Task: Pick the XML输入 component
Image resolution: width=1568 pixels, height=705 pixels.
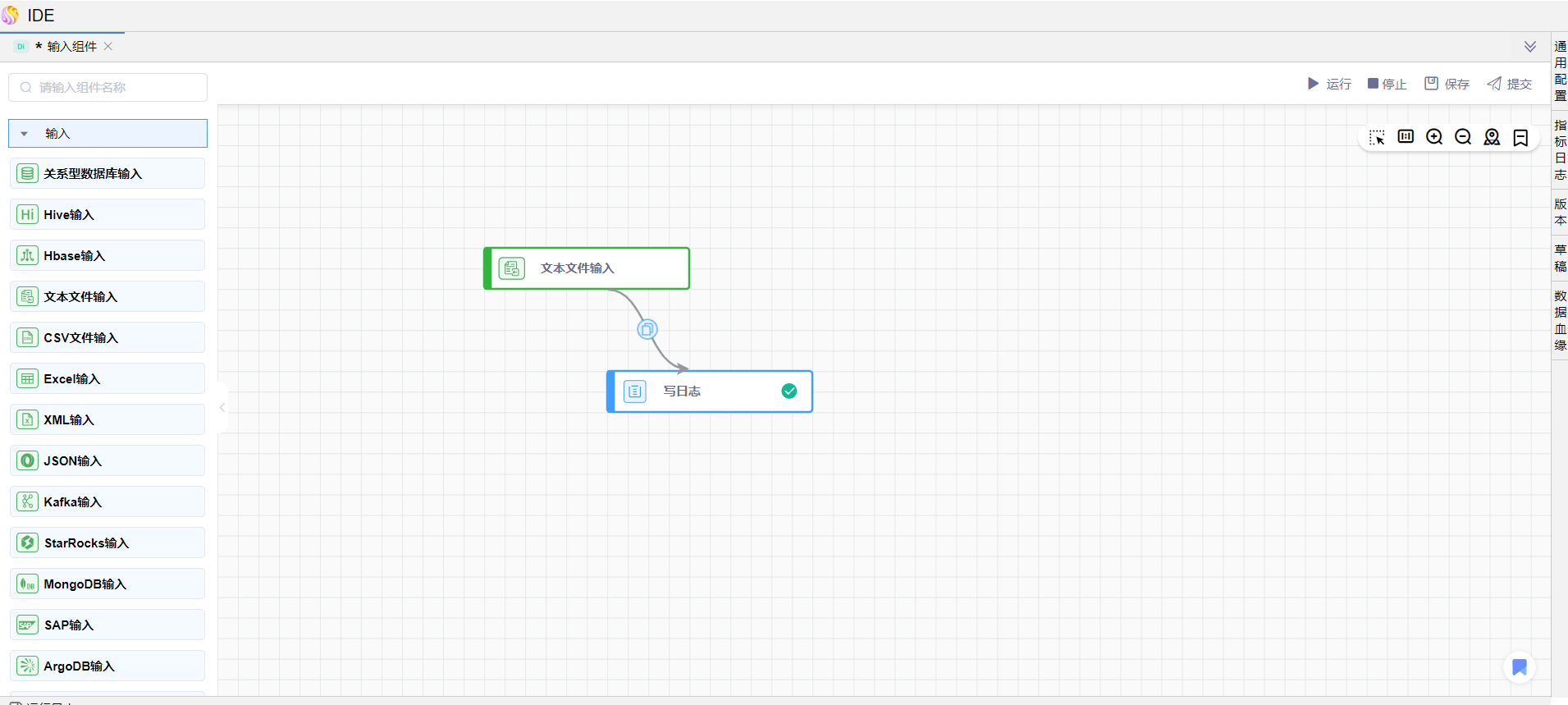Action: pyautogui.click(x=107, y=419)
